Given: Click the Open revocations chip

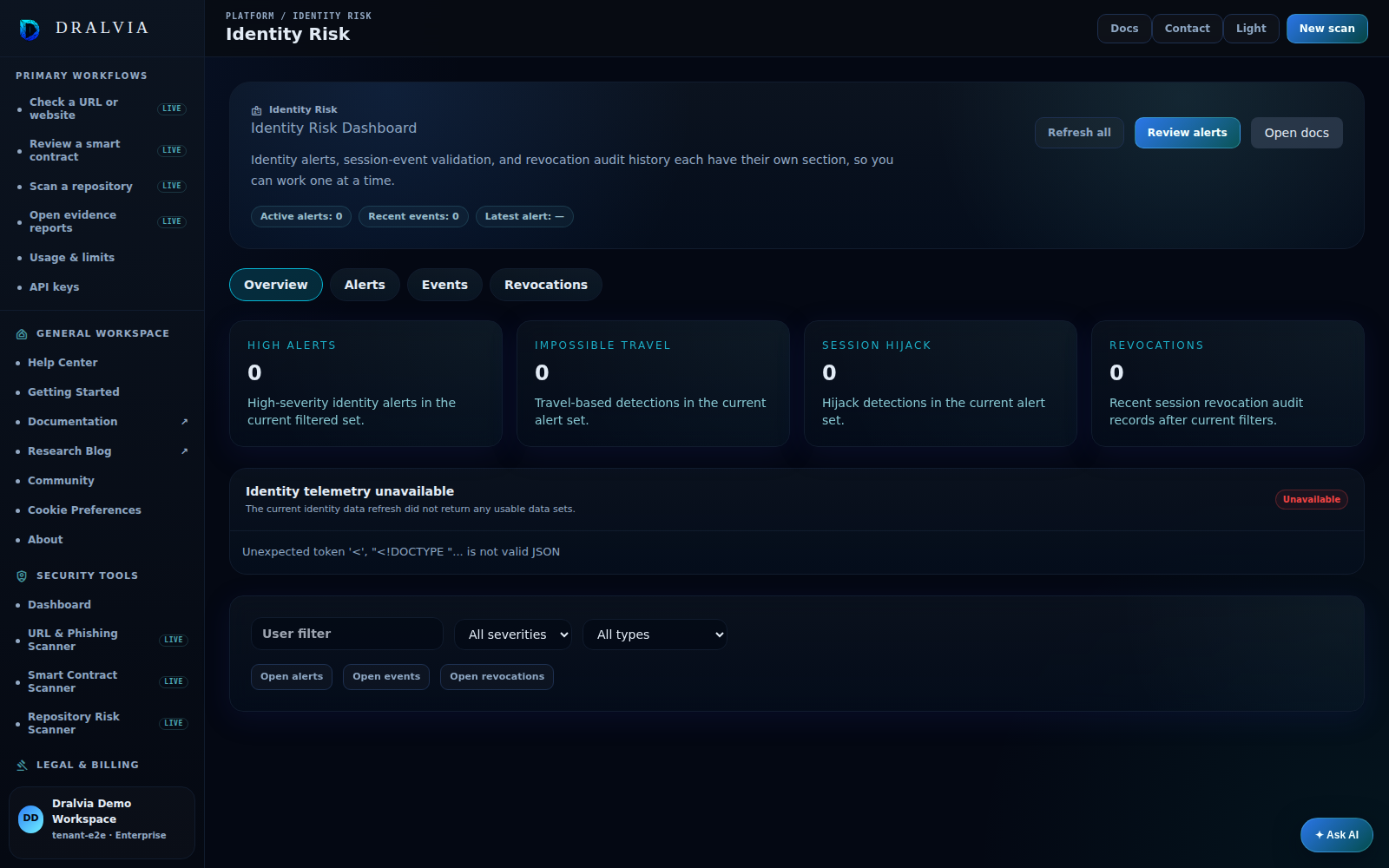Looking at the screenshot, I should pos(497,677).
